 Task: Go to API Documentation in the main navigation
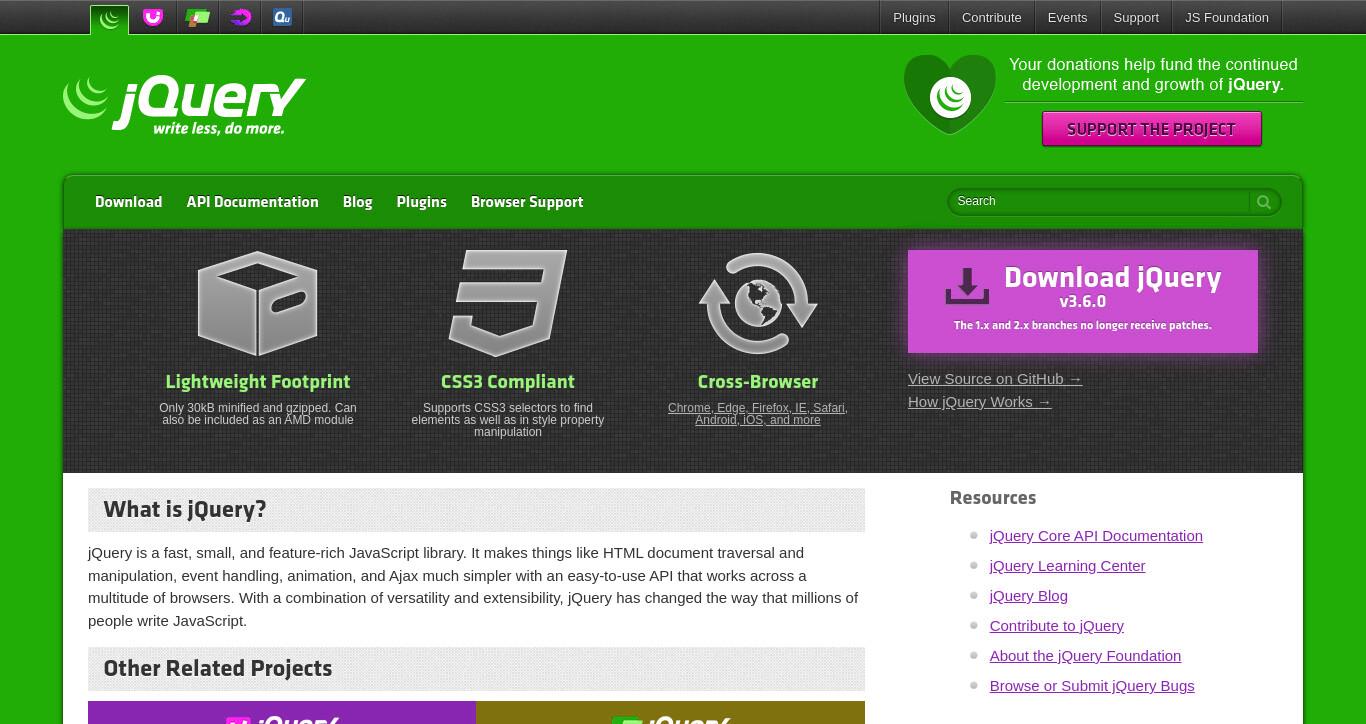252,202
